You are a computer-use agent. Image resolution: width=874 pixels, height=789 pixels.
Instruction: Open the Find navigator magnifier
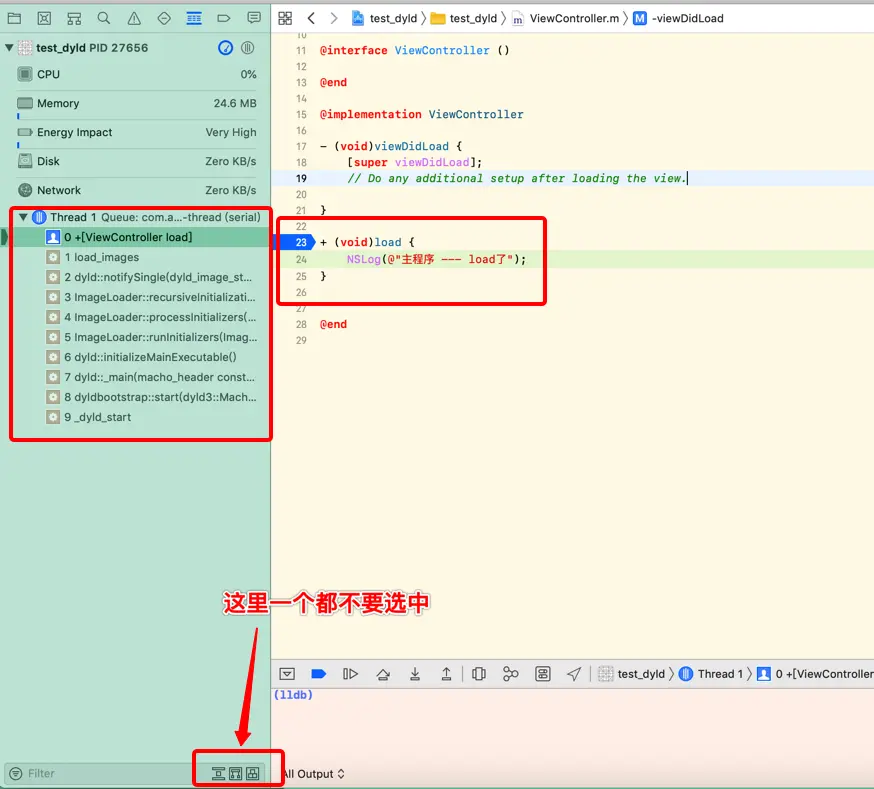(x=104, y=18)
